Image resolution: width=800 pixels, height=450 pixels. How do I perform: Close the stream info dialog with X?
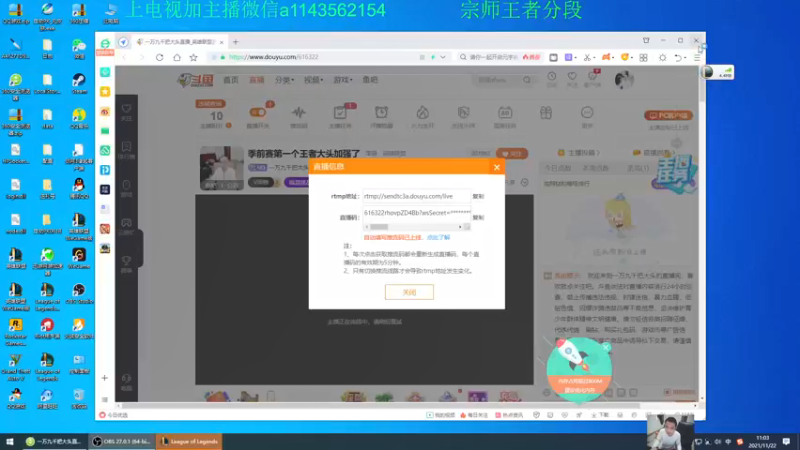tap(496, 167)
